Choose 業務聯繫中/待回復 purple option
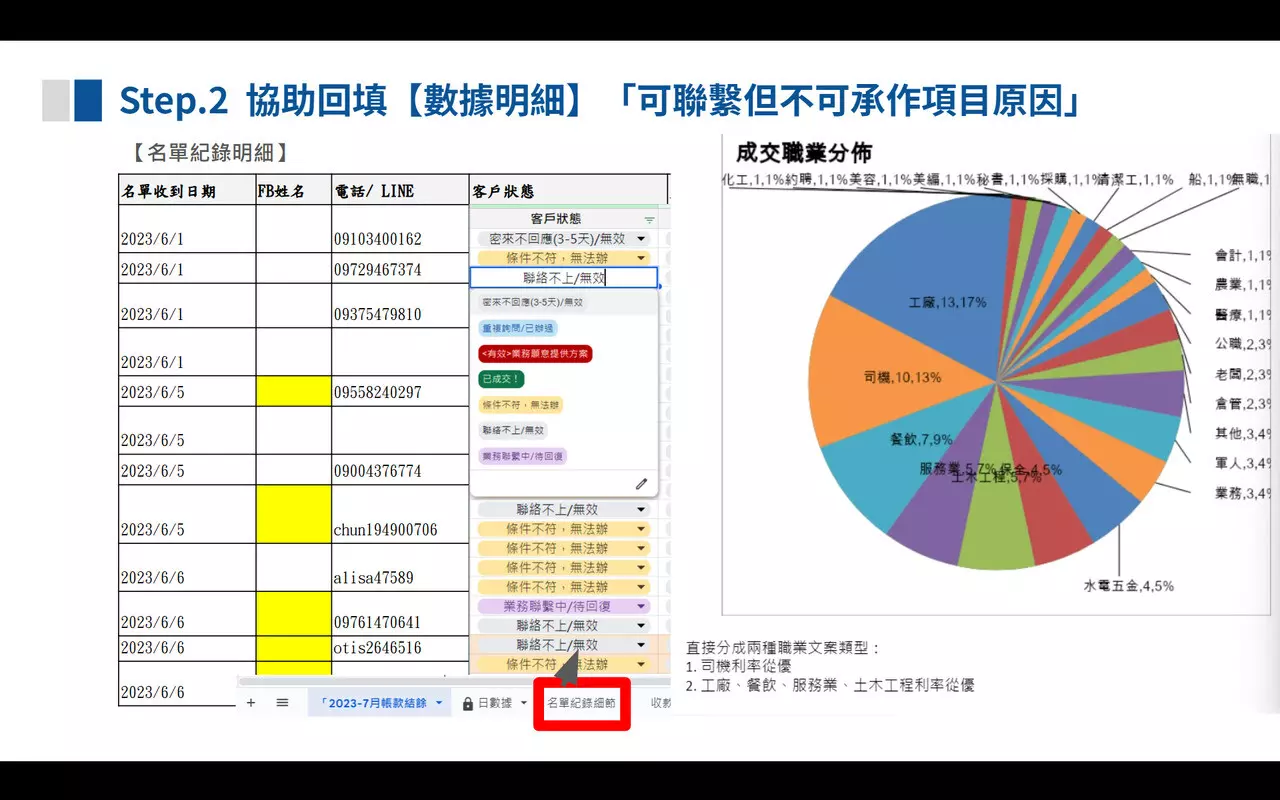The image size is (1280, 800). 523,454
